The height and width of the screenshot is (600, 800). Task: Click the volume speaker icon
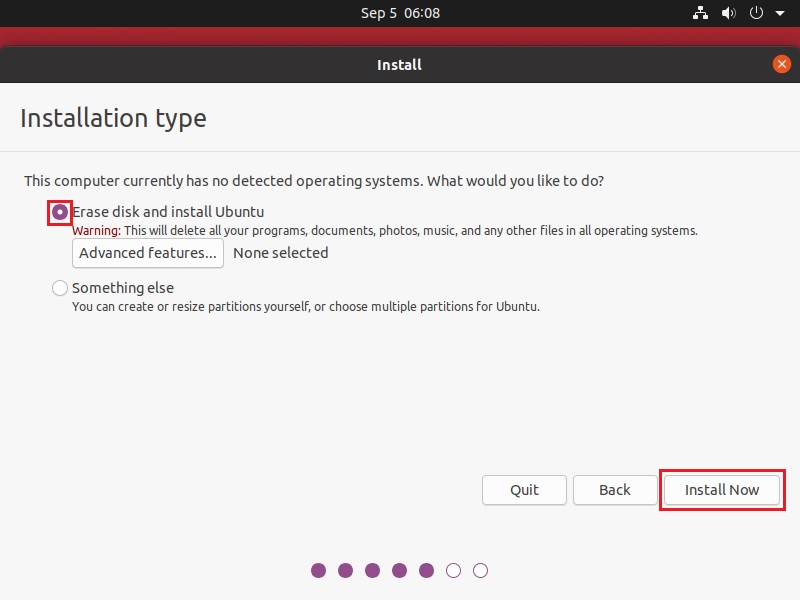(728, 13)
